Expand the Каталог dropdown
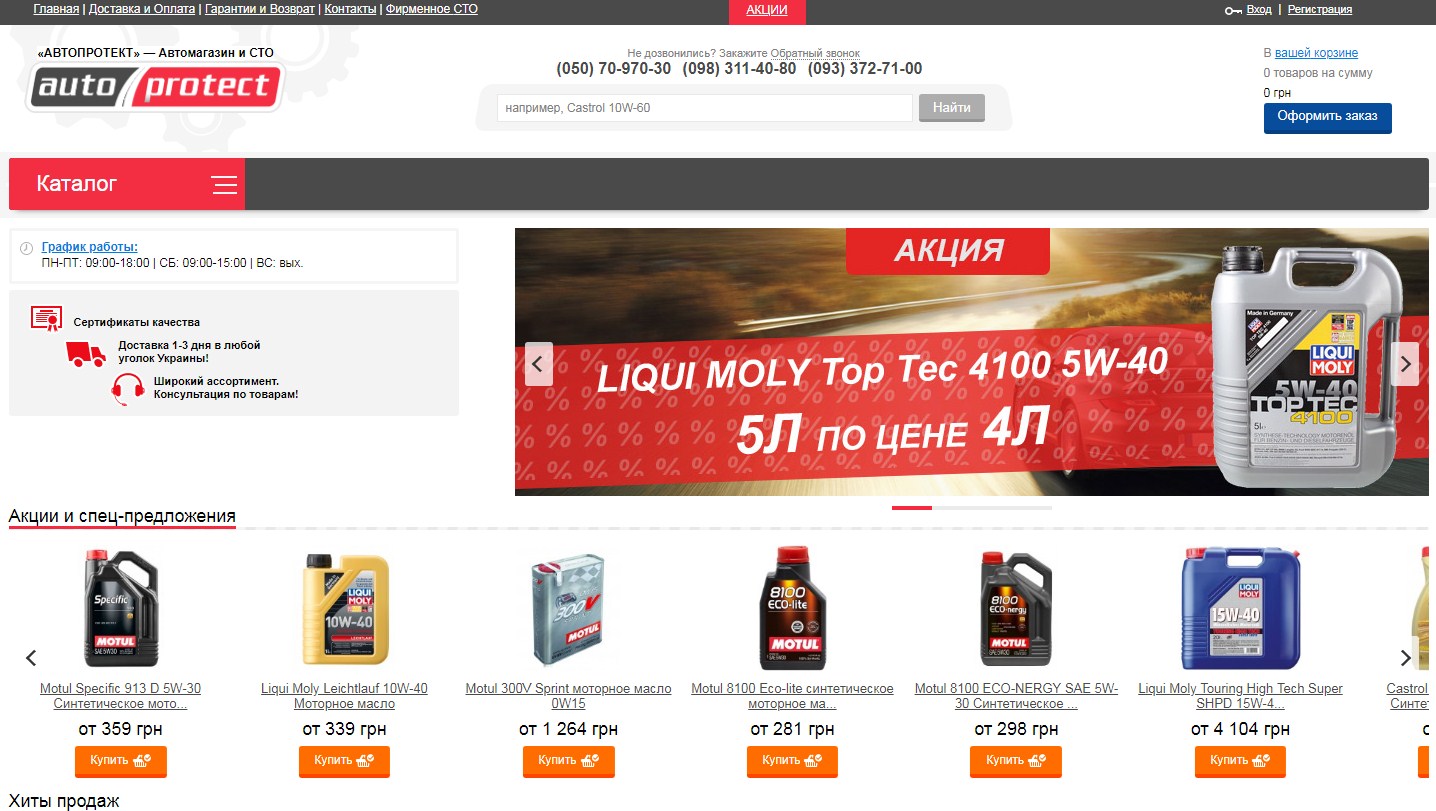 (127, 184)
